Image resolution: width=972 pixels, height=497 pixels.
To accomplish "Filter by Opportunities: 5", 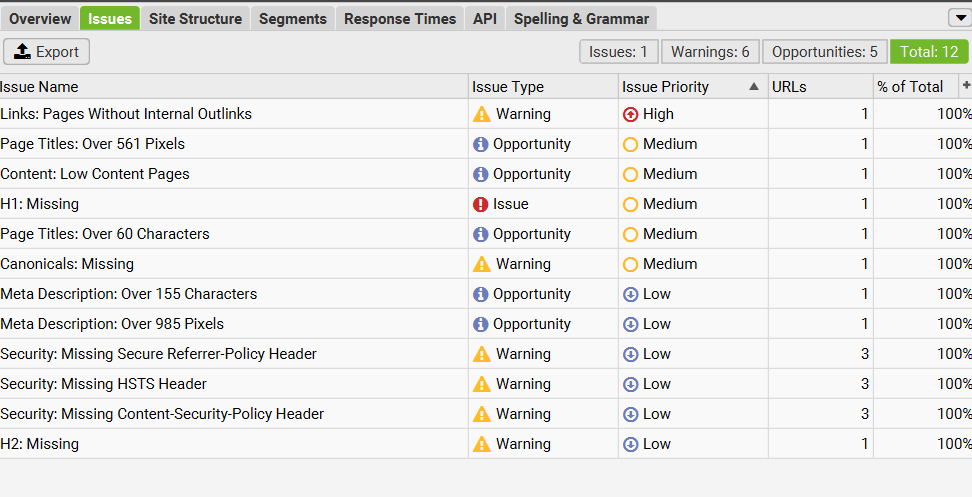I will (824, 51).
